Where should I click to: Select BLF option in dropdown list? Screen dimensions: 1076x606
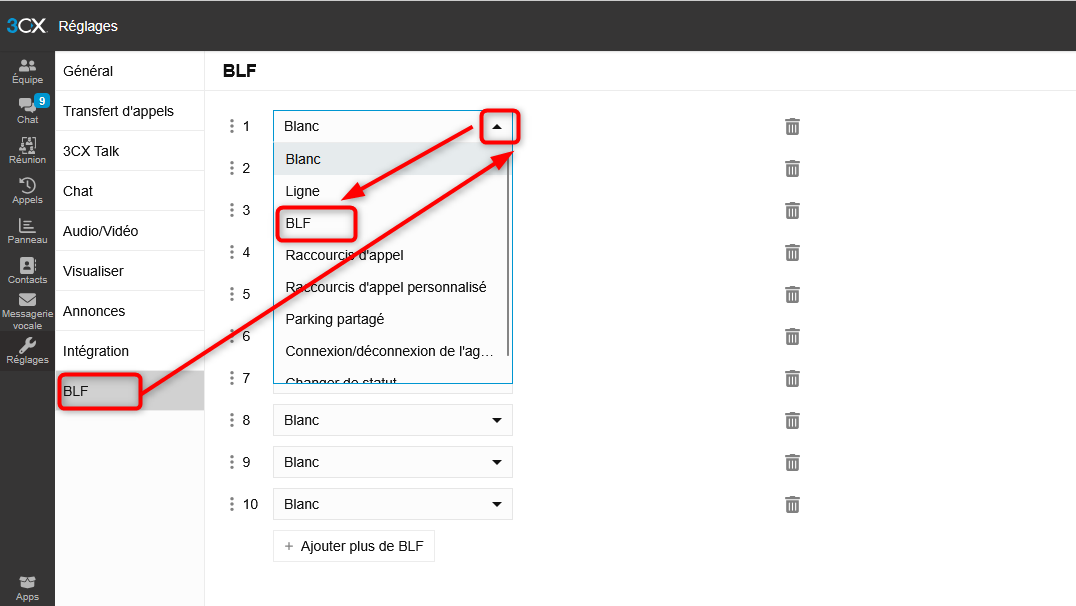coord(390,223)
